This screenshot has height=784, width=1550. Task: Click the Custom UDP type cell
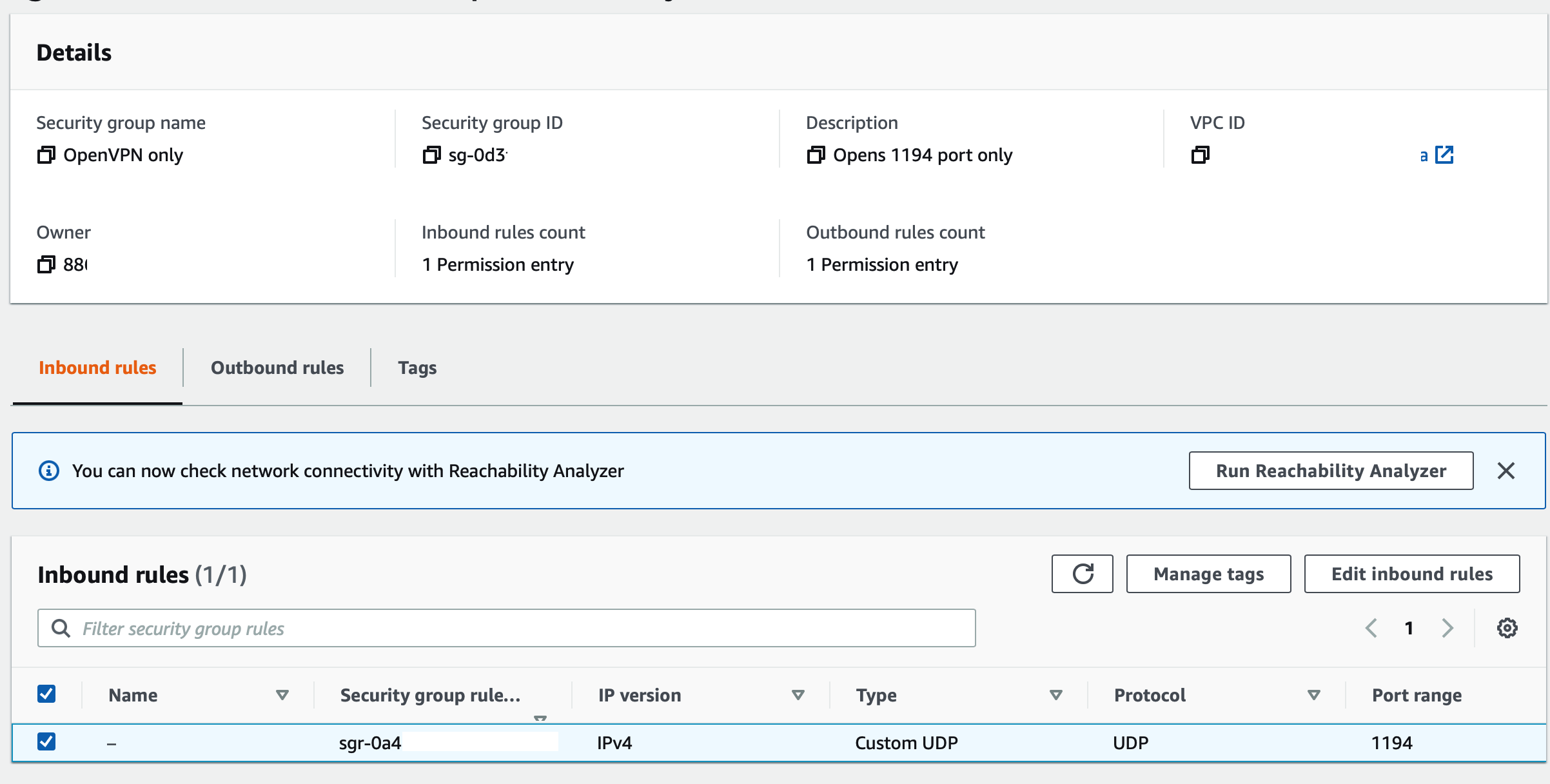906,743
